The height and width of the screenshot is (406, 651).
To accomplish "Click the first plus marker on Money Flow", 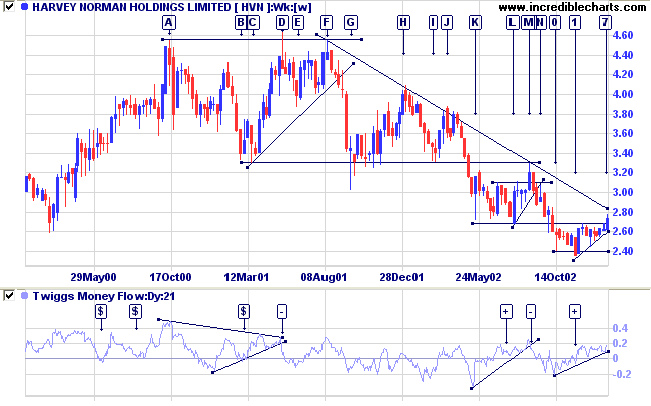I will tap(506, 311).
